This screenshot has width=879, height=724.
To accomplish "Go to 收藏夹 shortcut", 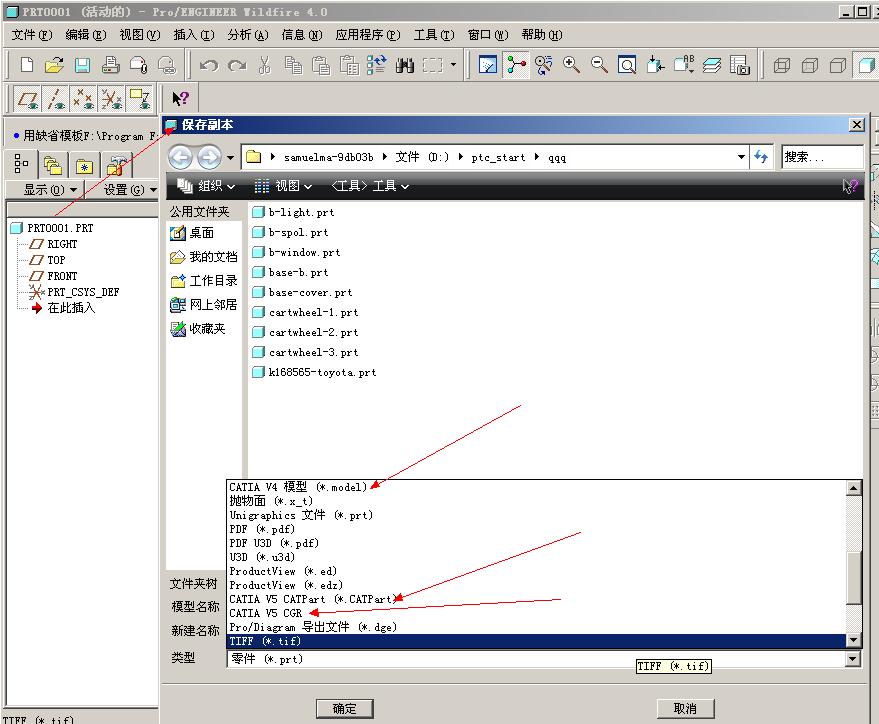I will click(x=198, y=328).
